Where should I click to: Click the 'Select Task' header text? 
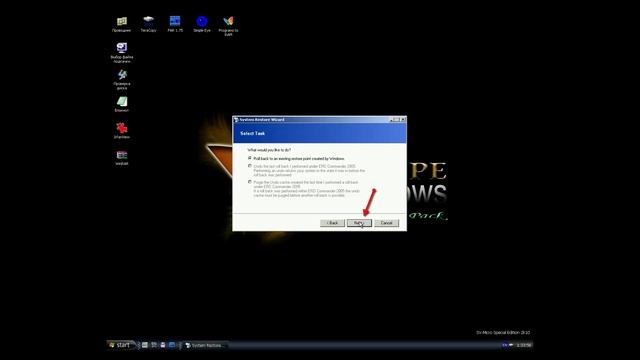tap(253, 133)
